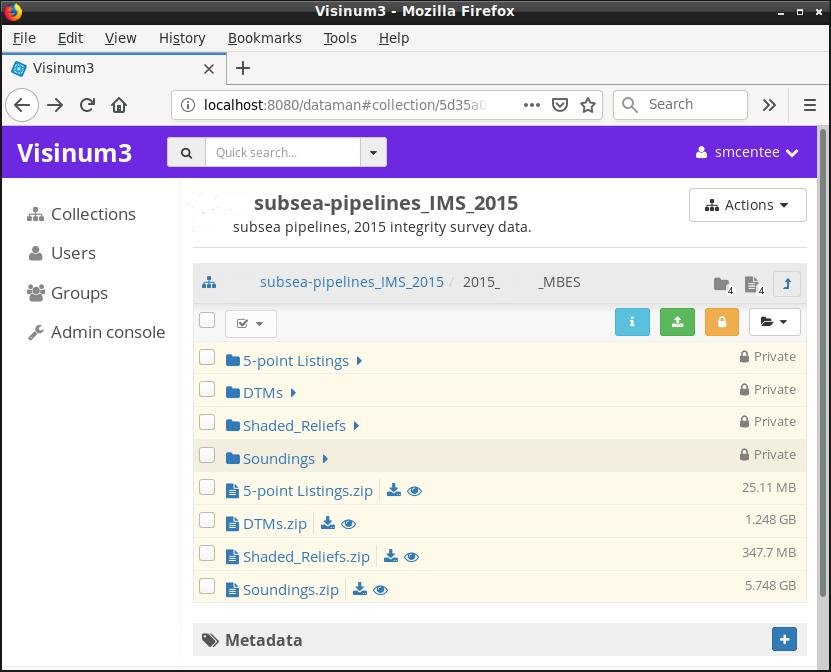Click the folder count icon in breadcrumb bar

[723, 285]
